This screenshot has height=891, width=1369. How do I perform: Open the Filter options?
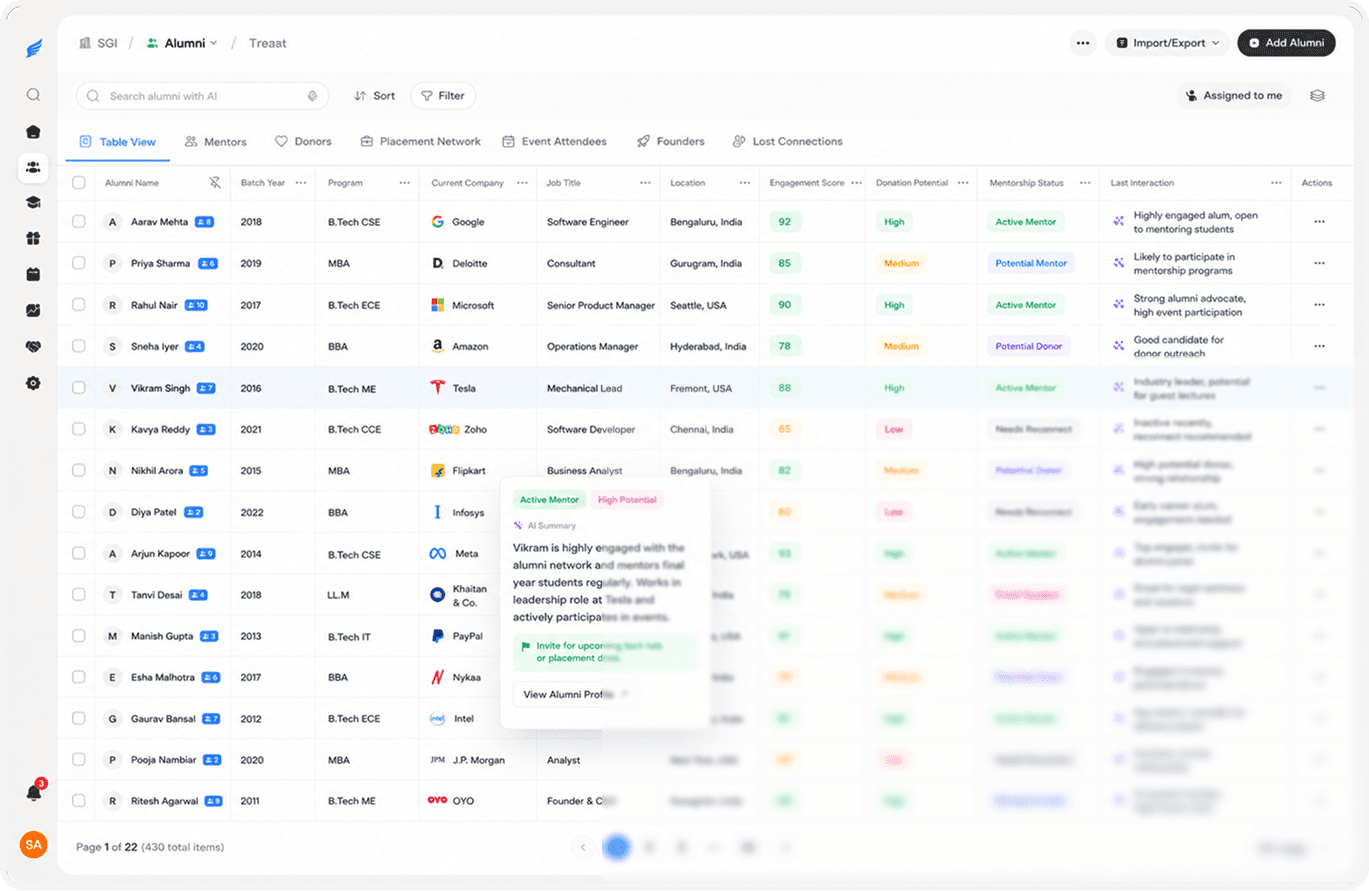[x=443, y=96]
